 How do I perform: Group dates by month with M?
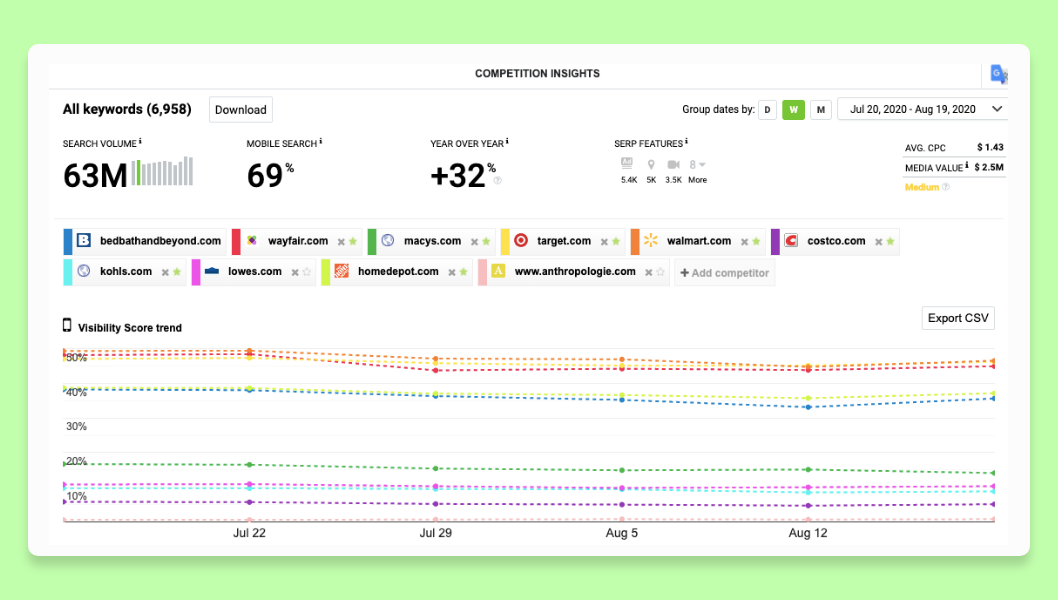pos(820,109)
